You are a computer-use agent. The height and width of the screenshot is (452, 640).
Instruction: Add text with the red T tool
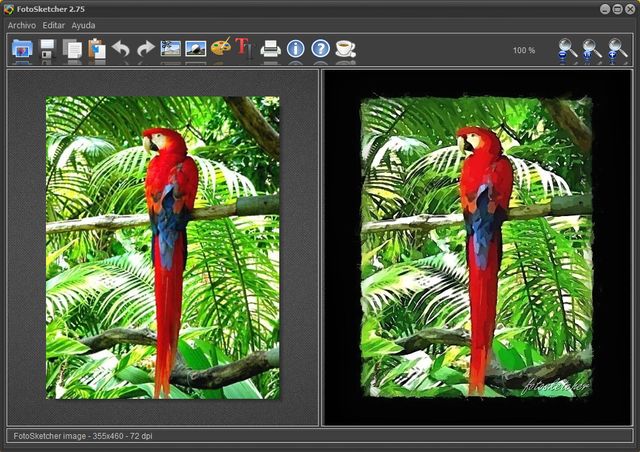pos(244,48)
